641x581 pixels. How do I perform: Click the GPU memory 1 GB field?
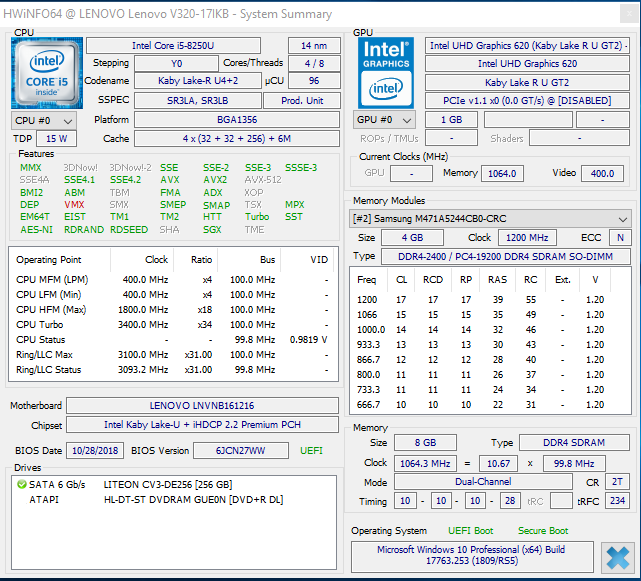[x=451, y=119]
